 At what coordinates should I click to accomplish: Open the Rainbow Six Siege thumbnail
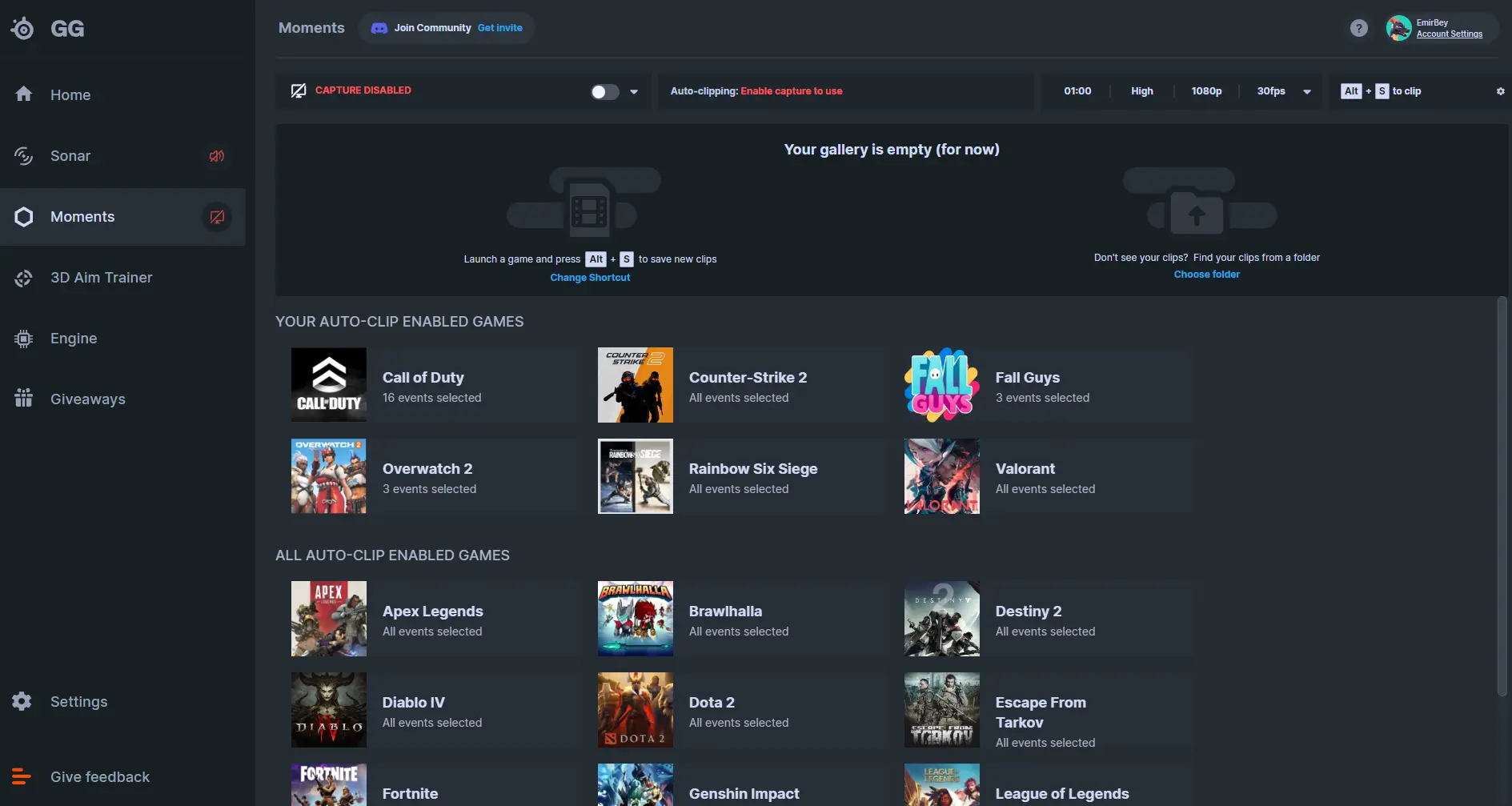tap(636, 476)
